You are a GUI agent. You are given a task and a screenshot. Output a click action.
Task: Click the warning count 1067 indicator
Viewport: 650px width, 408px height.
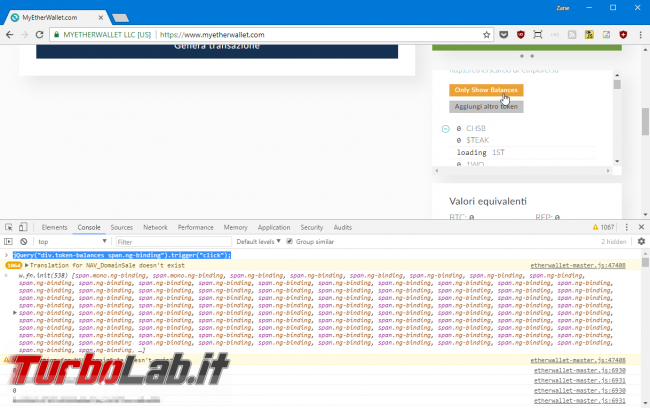point(603,227)
